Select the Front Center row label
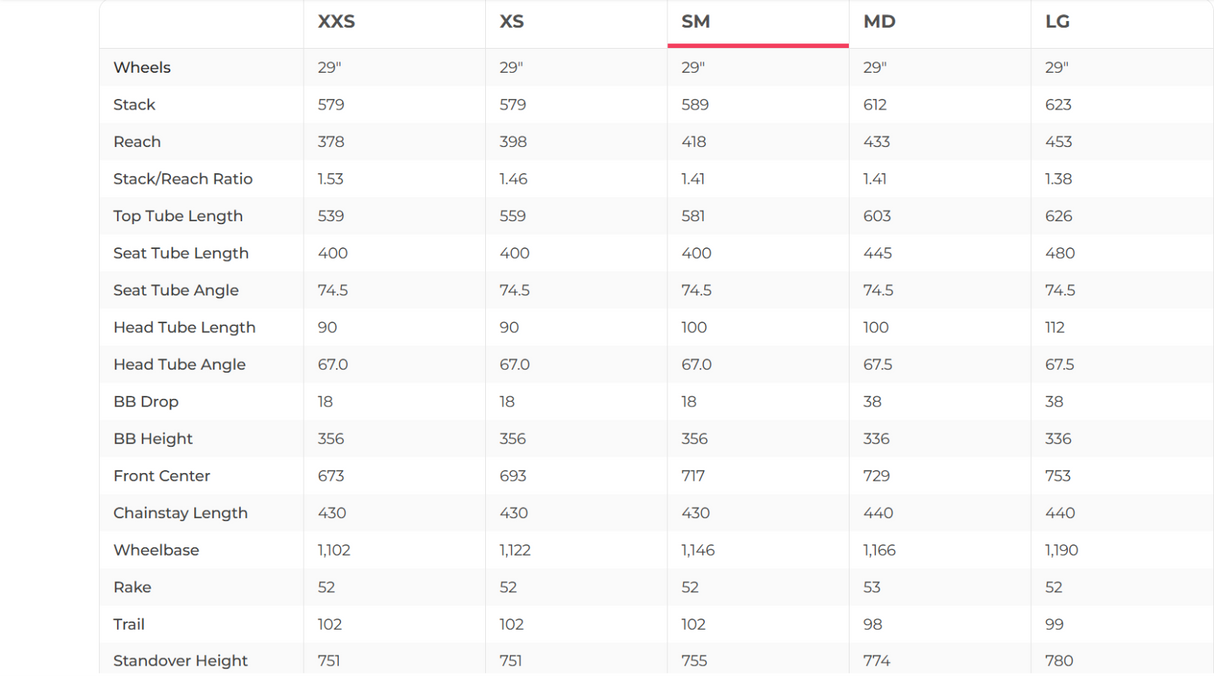1214x683 pixels. click(162, 476)
